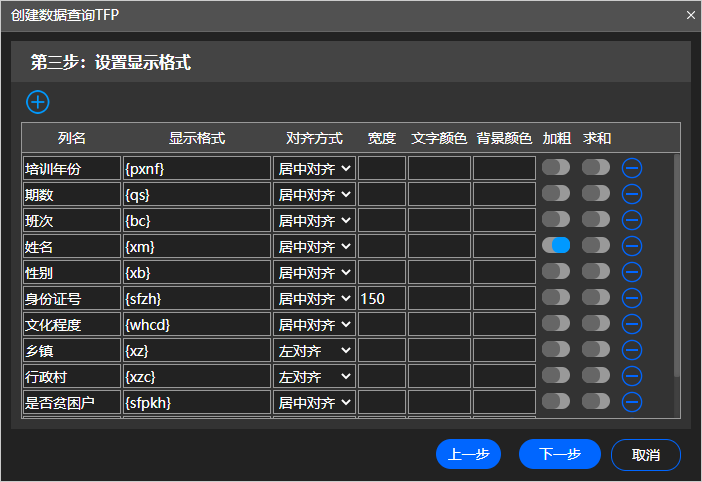Pick background color for 姓名 row
702x482 pixels.
coord(504,246)
